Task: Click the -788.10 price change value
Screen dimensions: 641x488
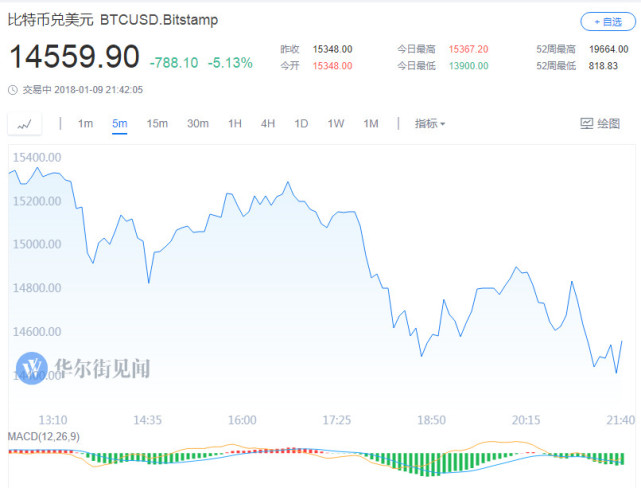Action: 174,63
